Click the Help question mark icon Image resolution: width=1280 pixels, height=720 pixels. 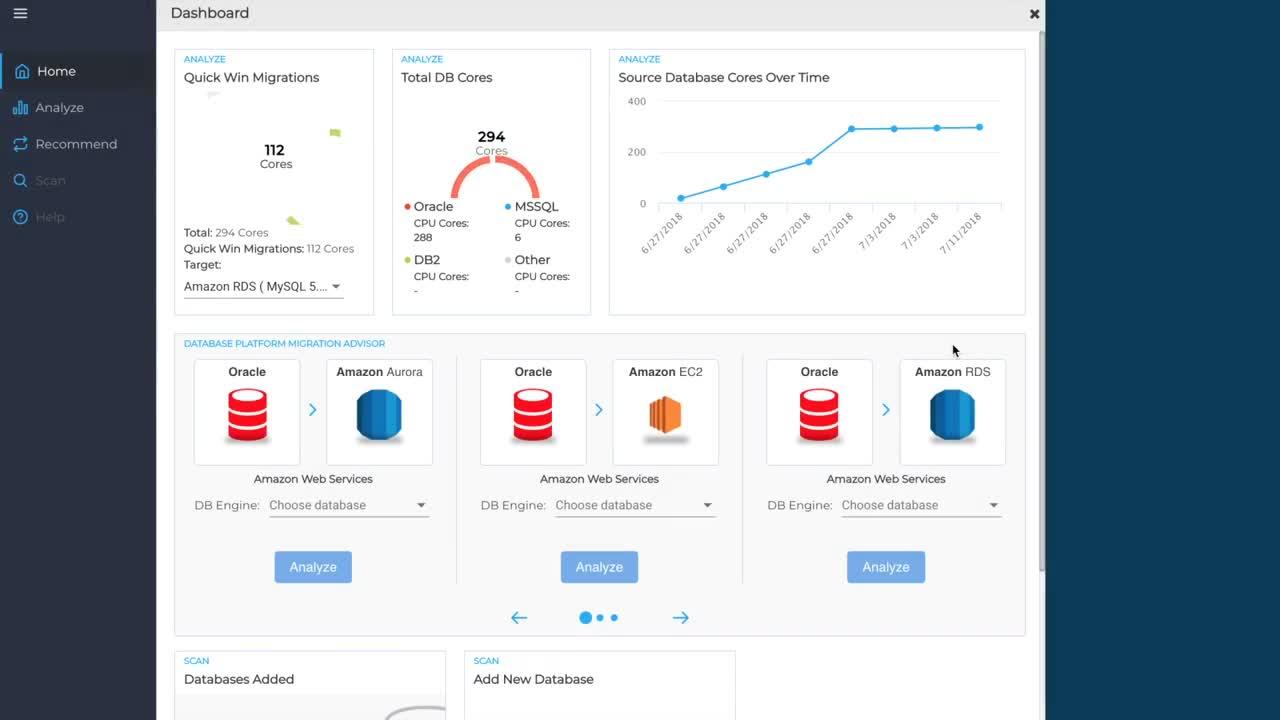point(20,217)
